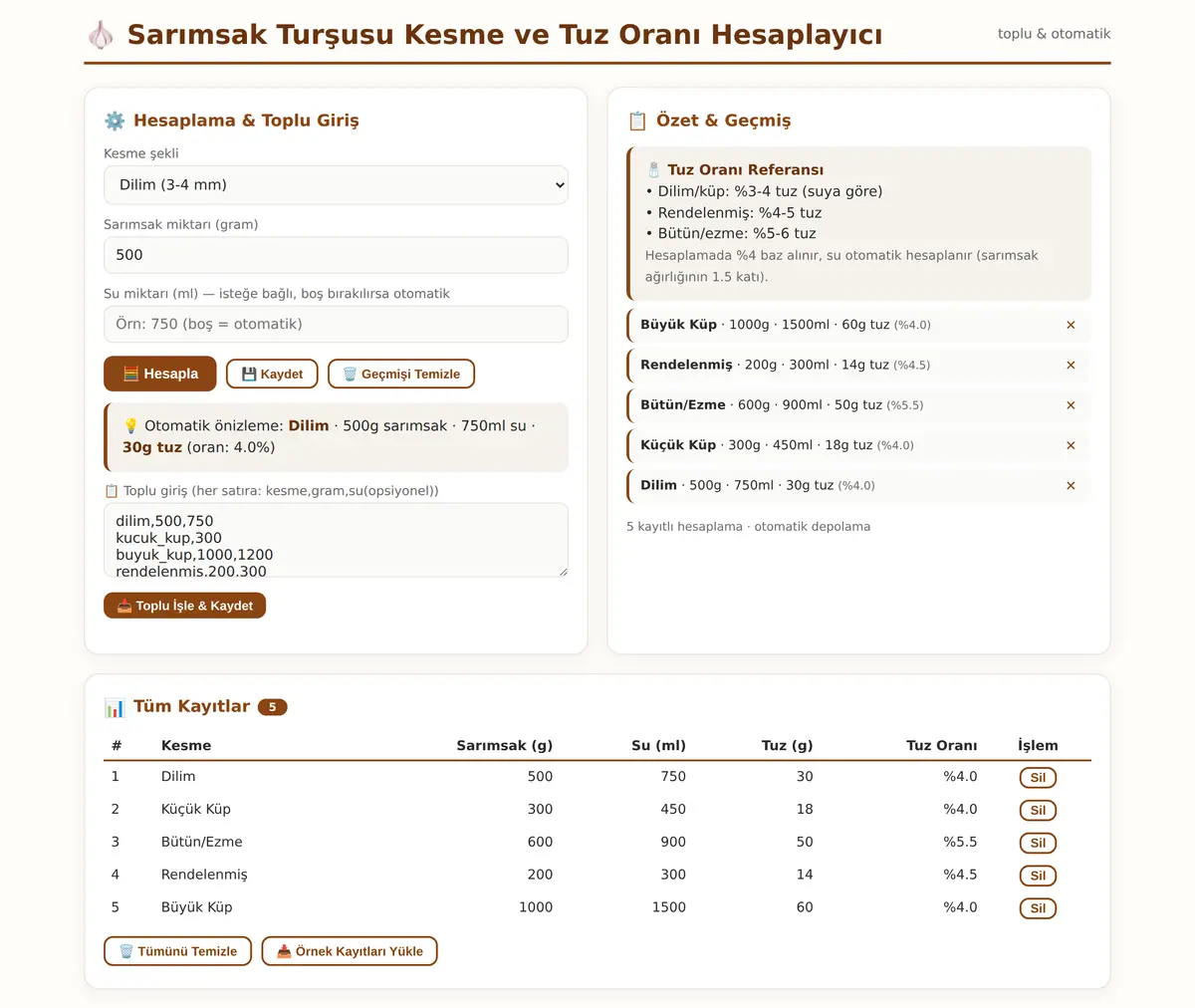This screenshot has height=1008, width=1195.
Task: Remove the Bütün/Ezme history entry
Action: coord(1071,405)
